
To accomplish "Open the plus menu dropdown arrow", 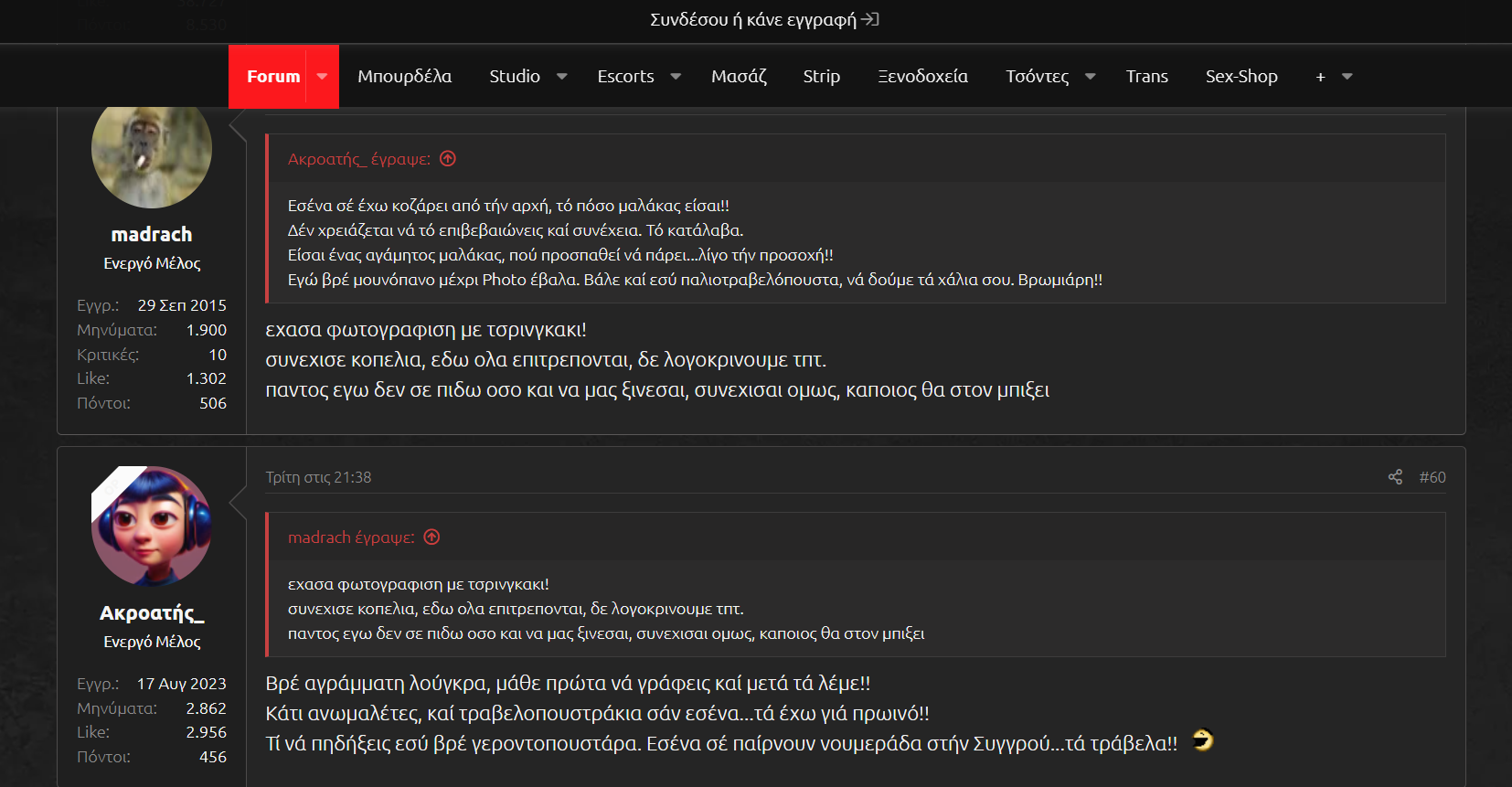I will [x=1347, y=77].
